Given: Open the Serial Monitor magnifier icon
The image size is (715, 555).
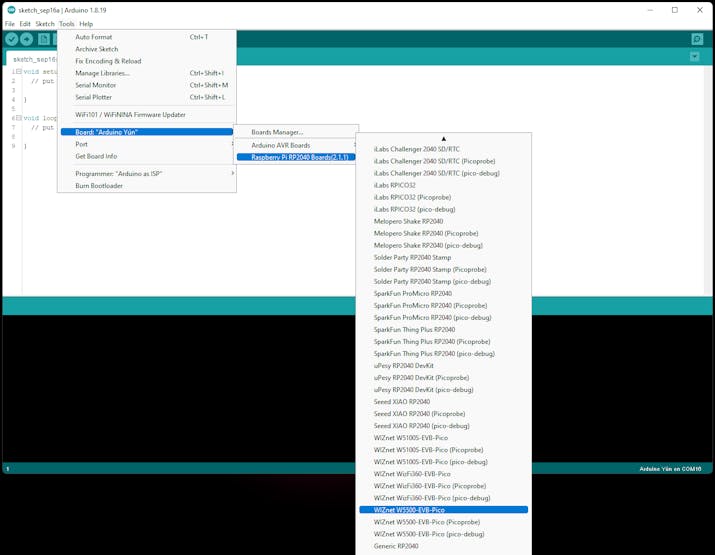Looking at the screenshot, I should tap(697, 39).
